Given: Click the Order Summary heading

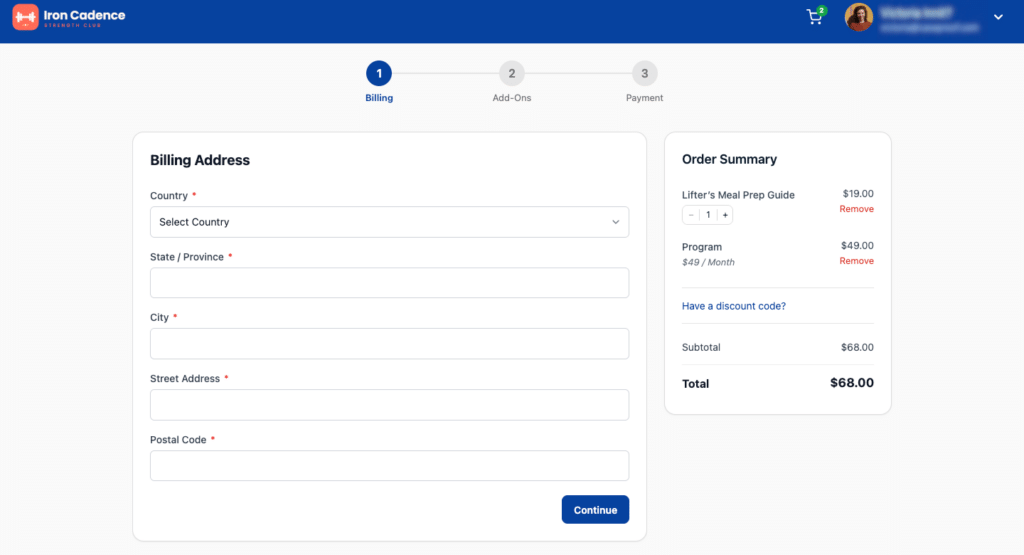Looking at the screenshot, I should tap(729, 159).
